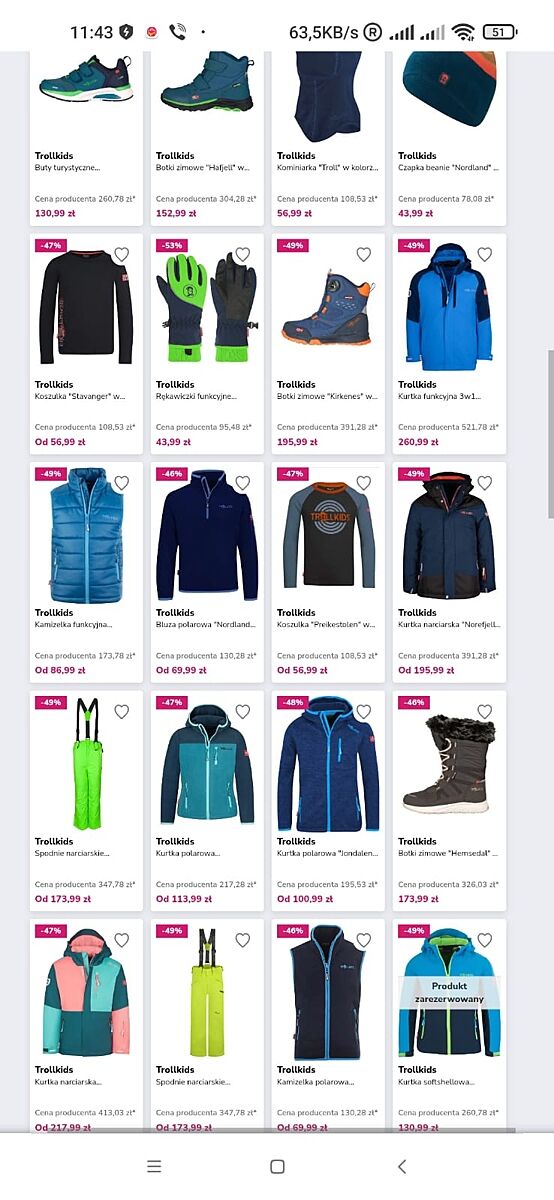View pink and teal Kurtka narciarska thumbnail
The width and height of the screenshot is (554, 1200).
click(85, 993)
